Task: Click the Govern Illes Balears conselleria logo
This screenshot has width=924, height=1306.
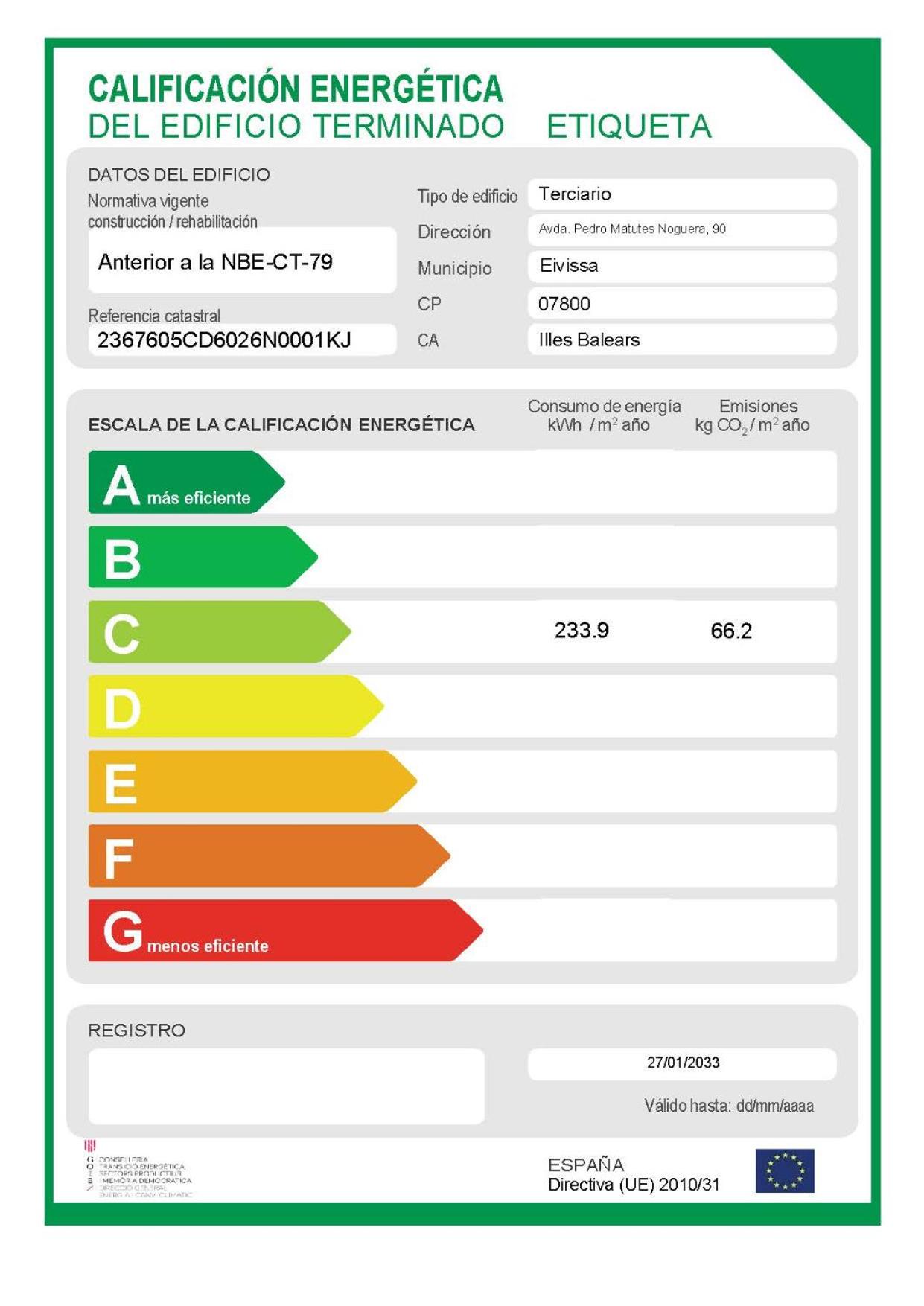Action: pyautogui.click(x=138, y=1170)
